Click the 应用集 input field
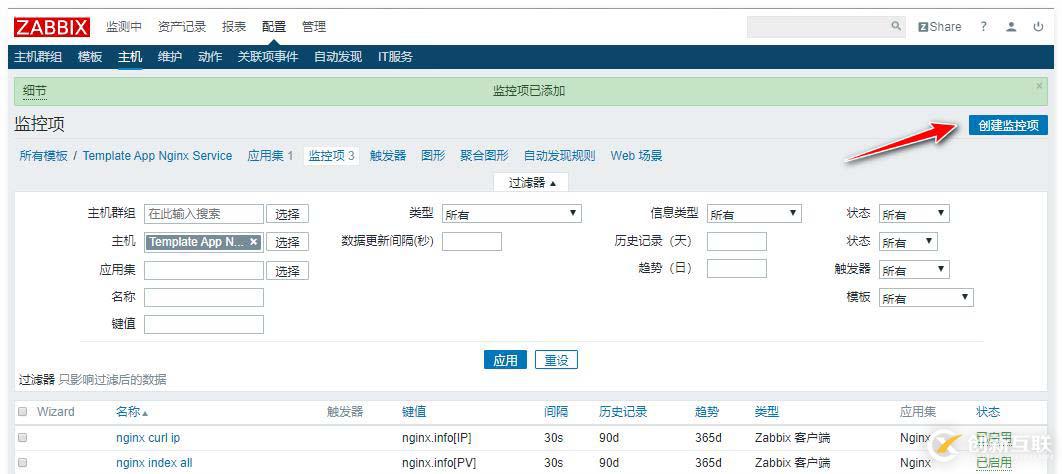This screenshot has height=474, width=1062. (x=204, y=271)
